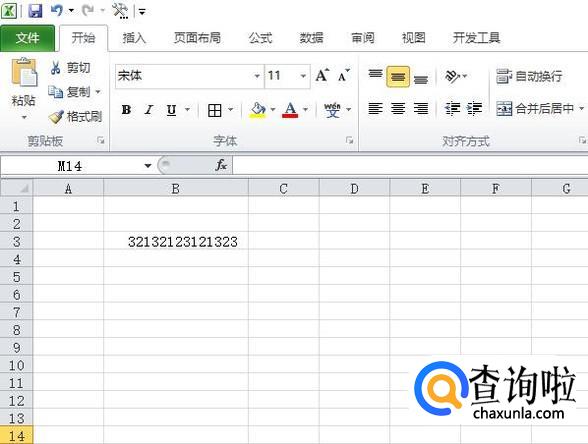Viewport: 588px width, 444px height.
Task: Toggle Bold formatting
Action: [x=126, y=110]
